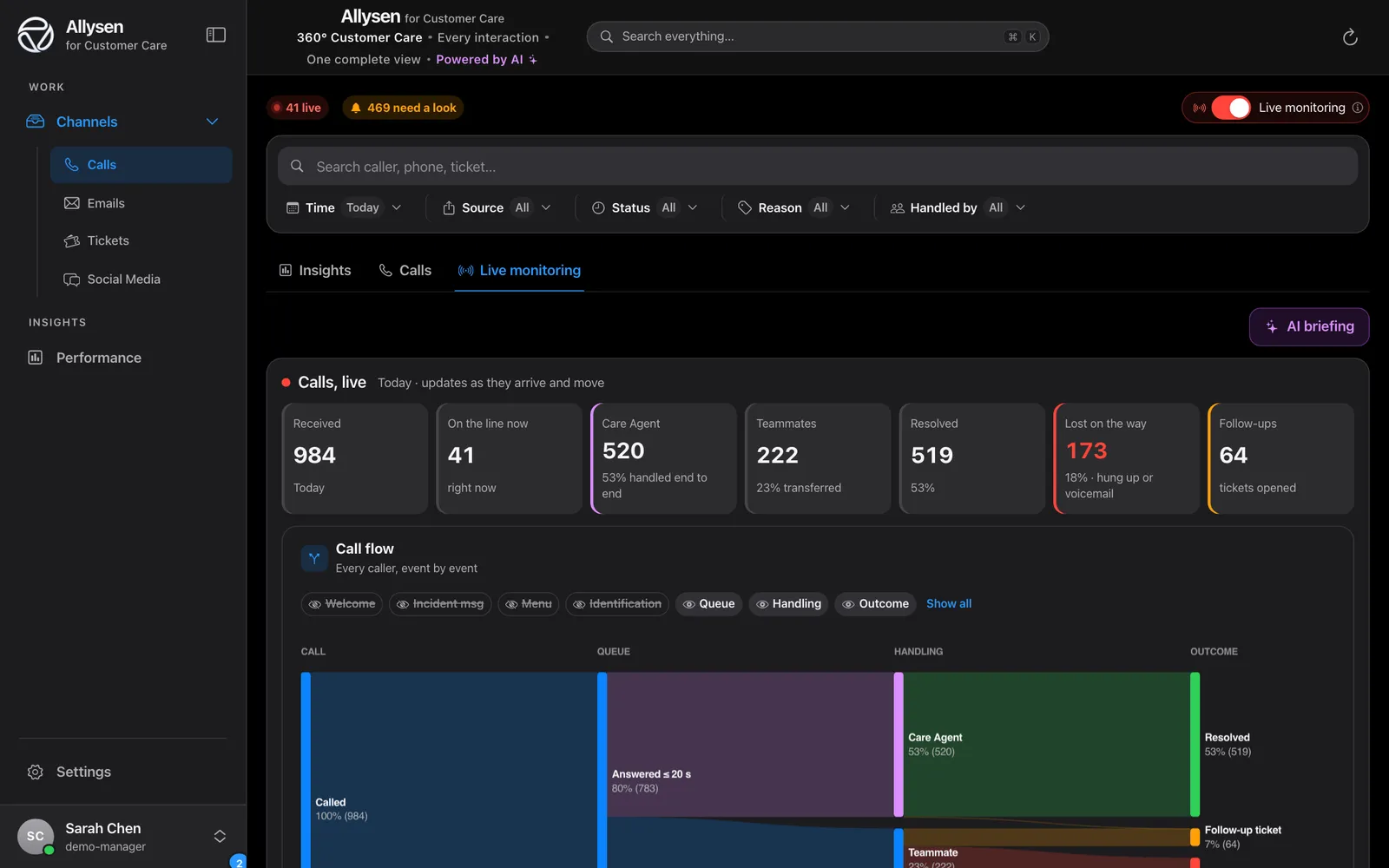Open the Follow-ups stats card
Screen dimensions: 1389x868
coord(1280,458)
